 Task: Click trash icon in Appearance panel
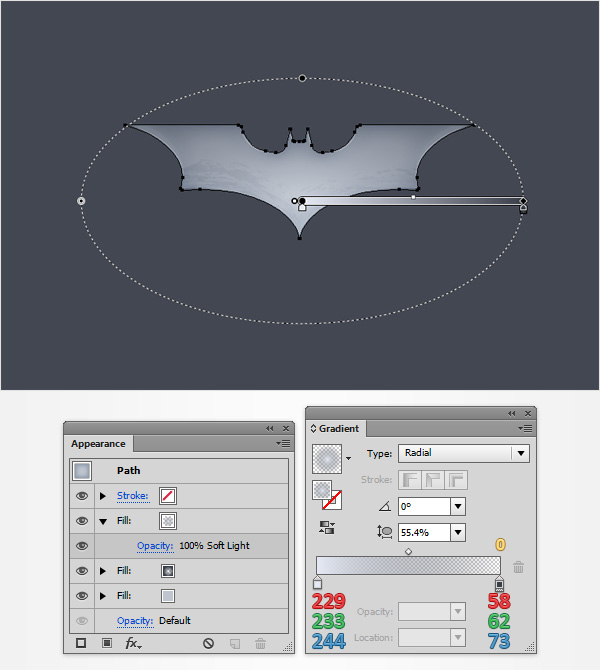tap(260, 643)
